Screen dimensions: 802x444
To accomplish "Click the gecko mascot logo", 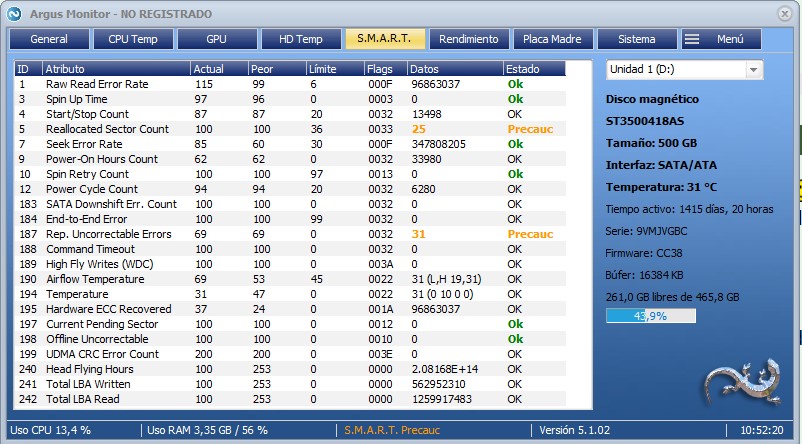I will (743, 383).
